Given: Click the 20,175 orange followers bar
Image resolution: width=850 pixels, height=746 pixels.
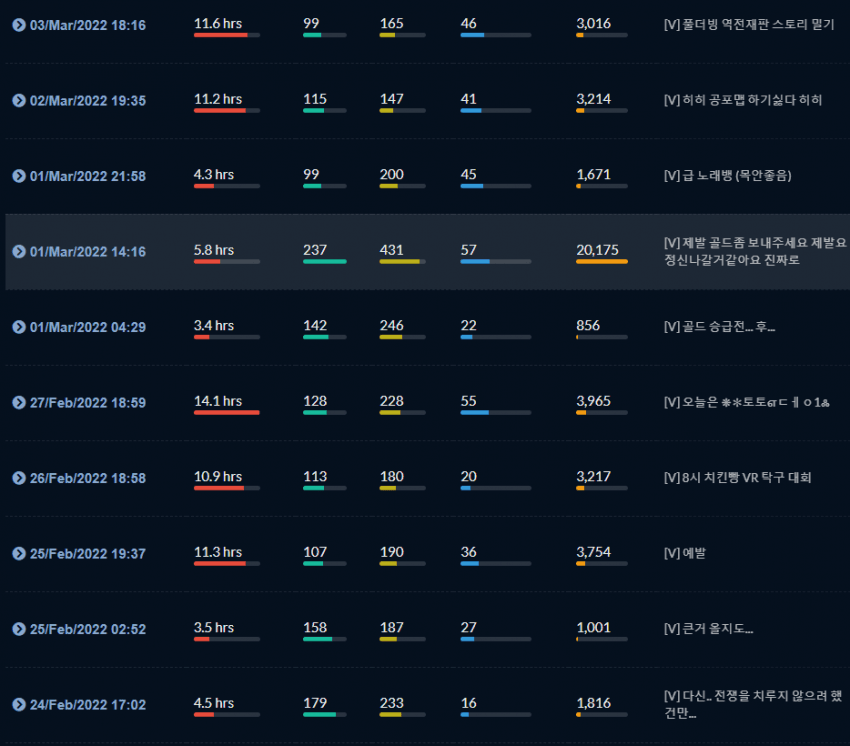Looking at the screenshot, I should pyautogui.click(x=602, y=261).
